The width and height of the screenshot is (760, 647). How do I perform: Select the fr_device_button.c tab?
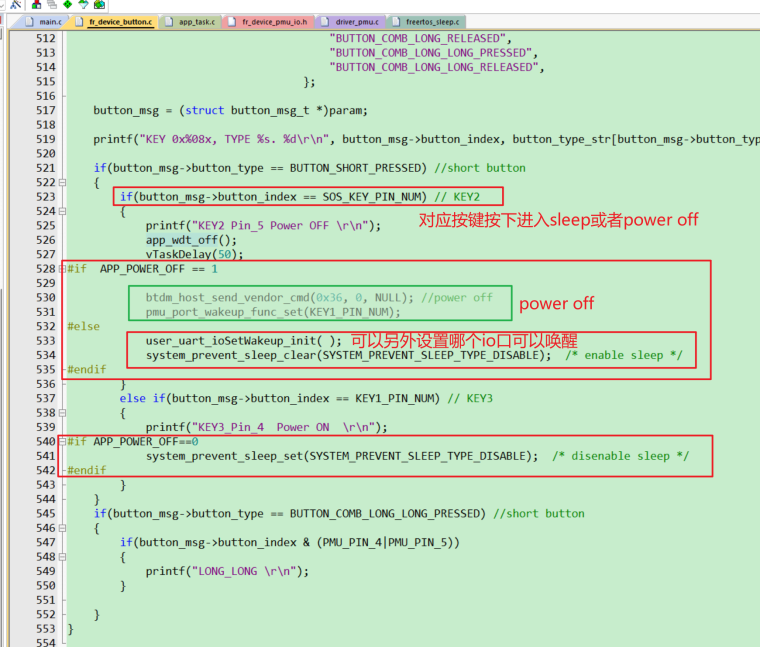[120, 21]
